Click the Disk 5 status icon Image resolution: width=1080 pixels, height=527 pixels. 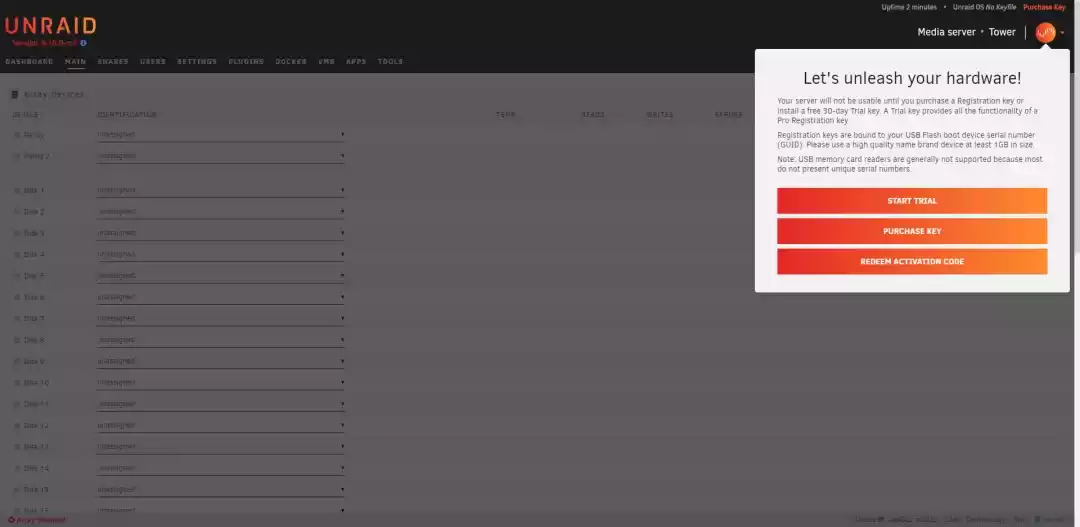click(x=17, y=276)
